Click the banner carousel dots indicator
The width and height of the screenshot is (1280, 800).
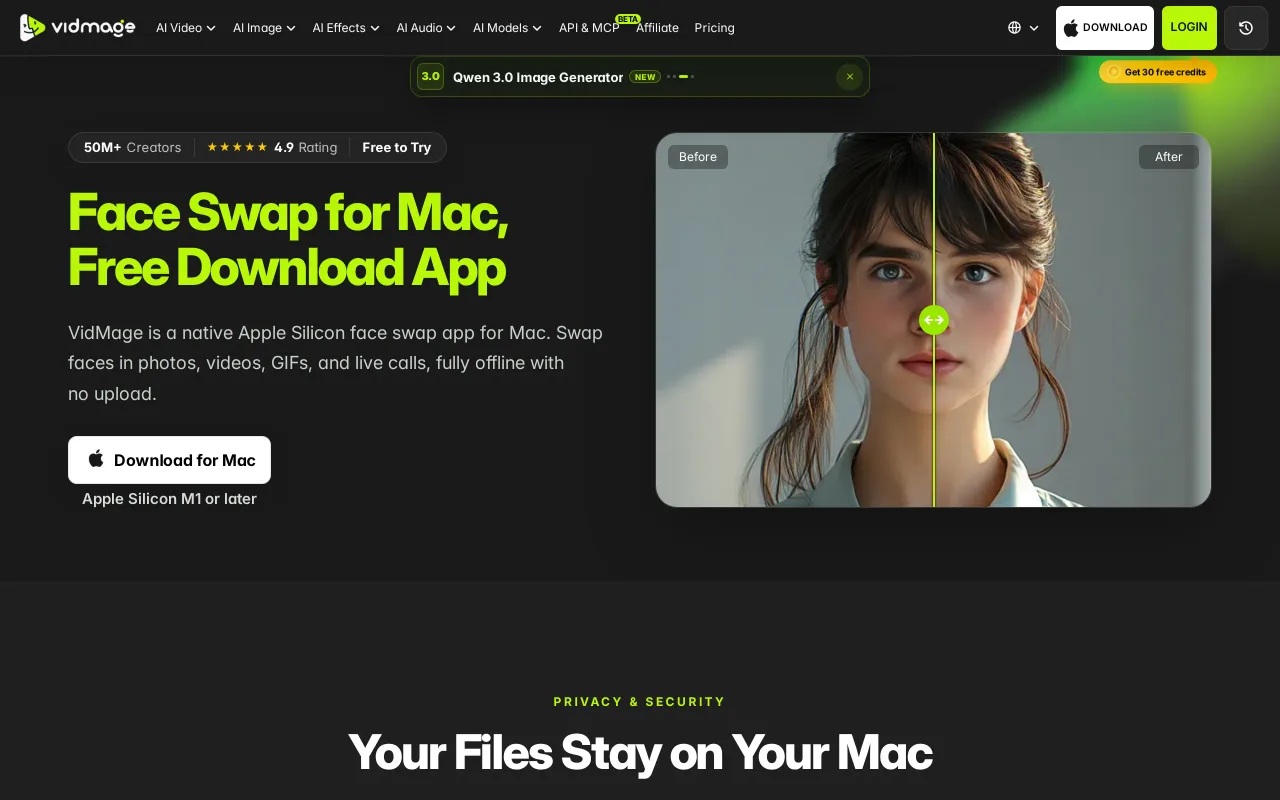[x=681, y=77]
